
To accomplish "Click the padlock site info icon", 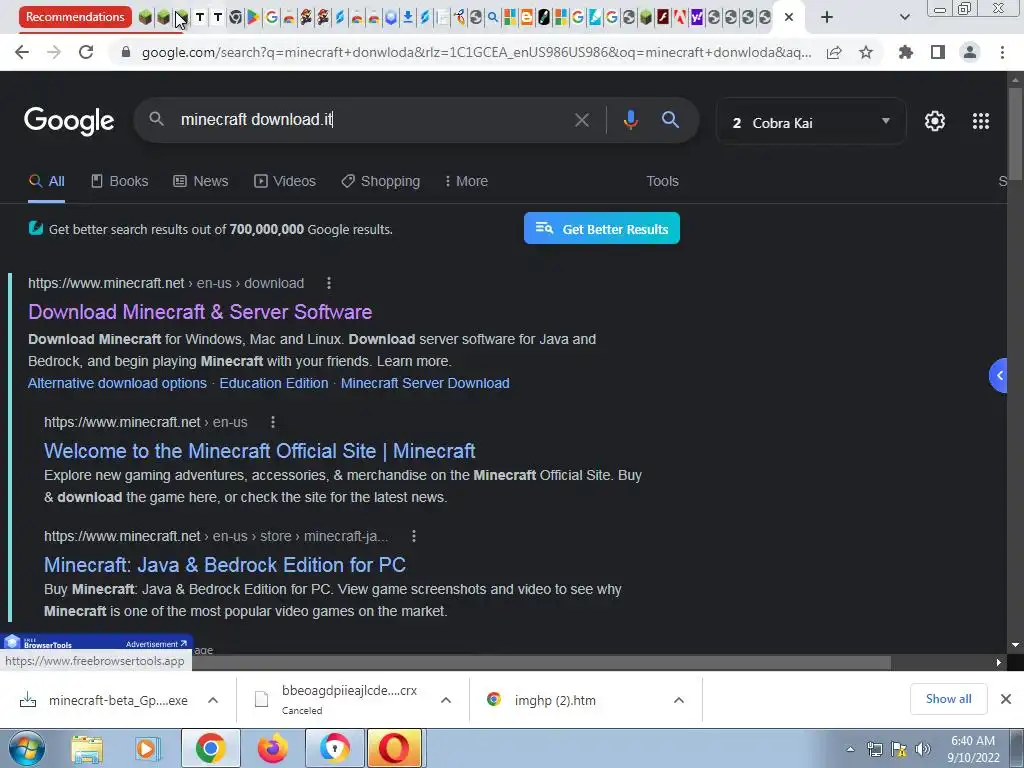I will click(x=126, y=52).
